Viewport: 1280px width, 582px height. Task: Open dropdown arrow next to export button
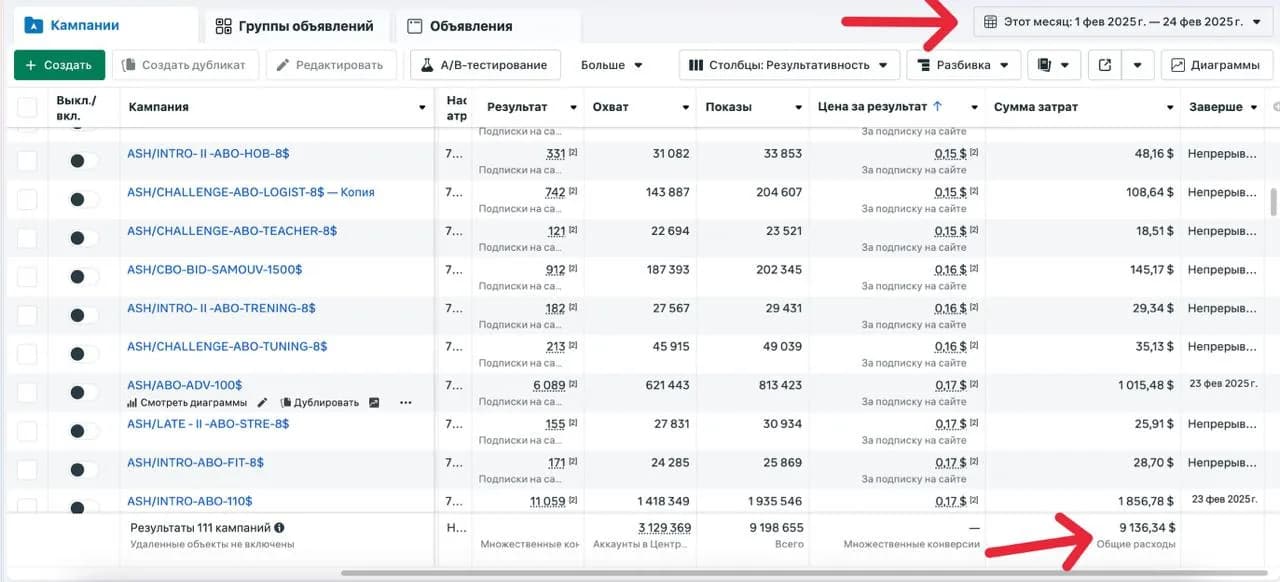[x=1138, y=65]
